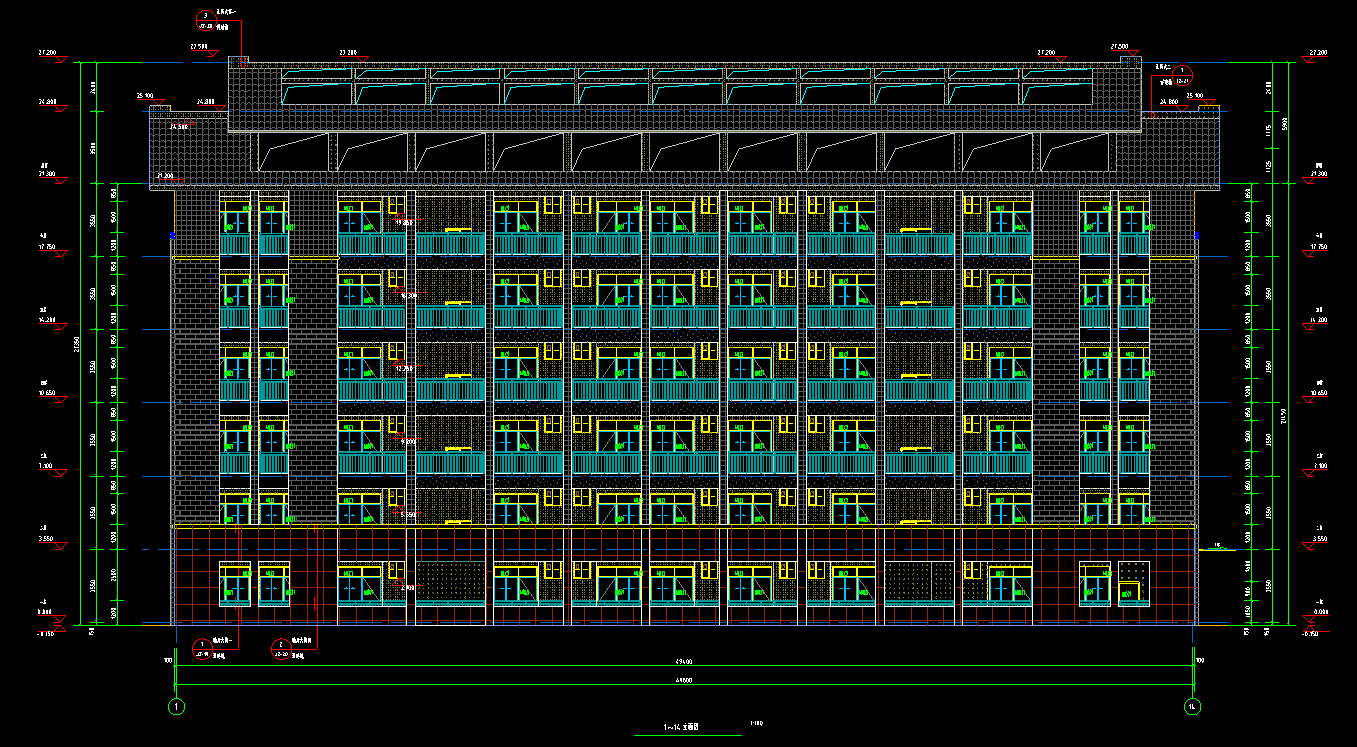Select the 27.200 elevation marker at far right
The image size is (1357, 747).
click(1318, 52)
